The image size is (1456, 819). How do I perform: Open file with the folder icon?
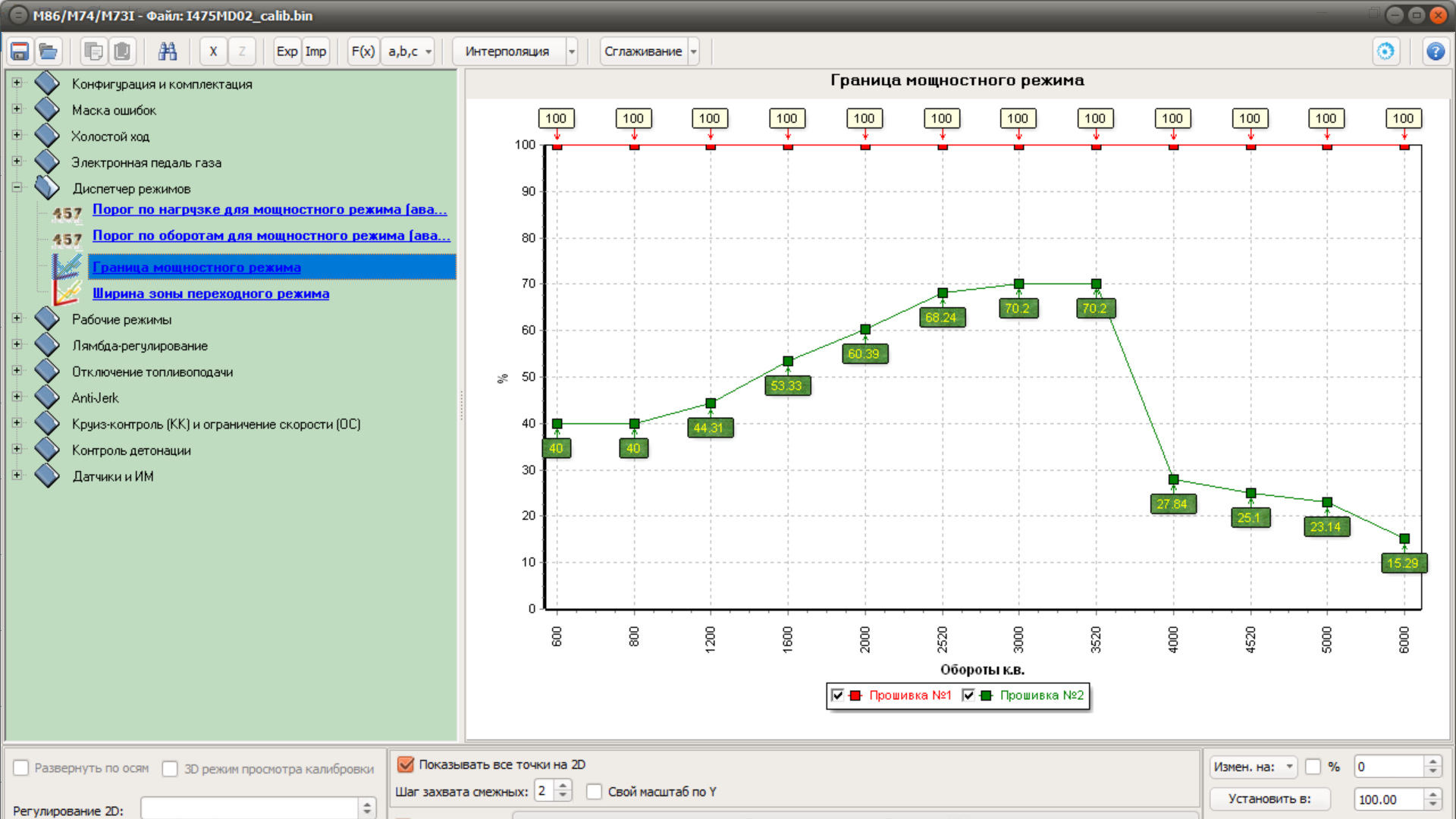coord(49,52)
